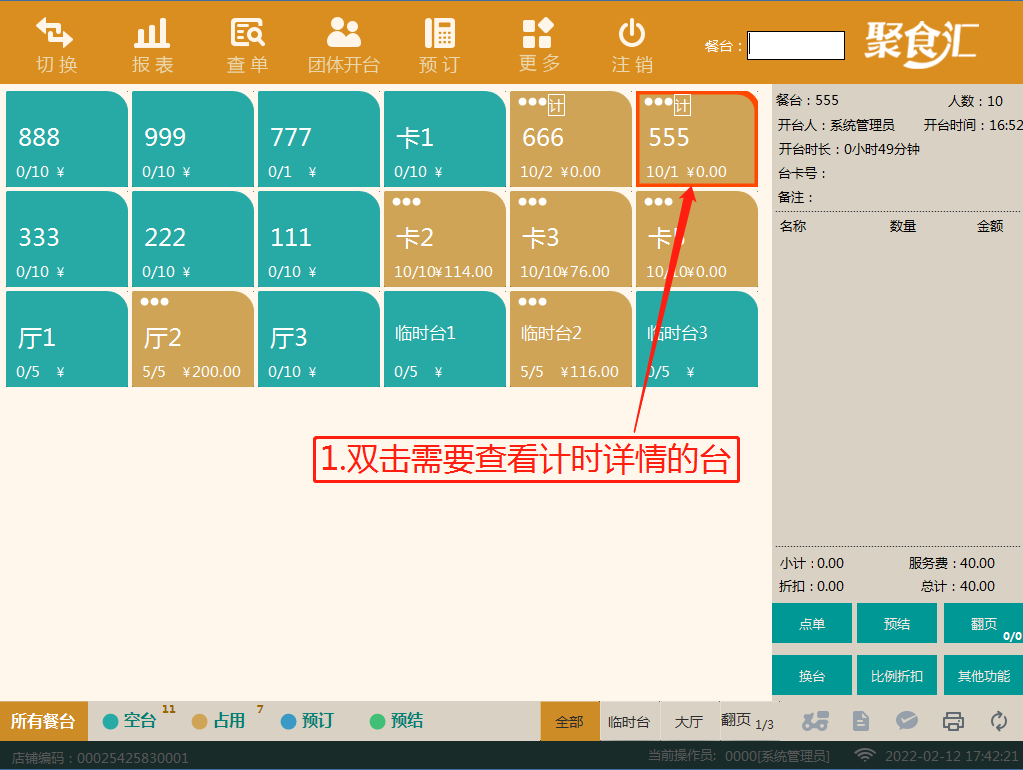Select empty table 777
The height and width of the screenshot is (770, 1023).
[318, 139]
